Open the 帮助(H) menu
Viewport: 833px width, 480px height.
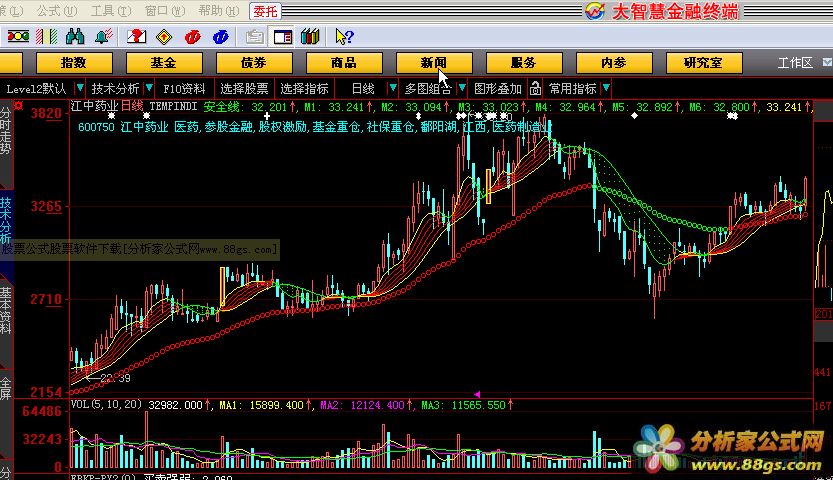[218, 11]
